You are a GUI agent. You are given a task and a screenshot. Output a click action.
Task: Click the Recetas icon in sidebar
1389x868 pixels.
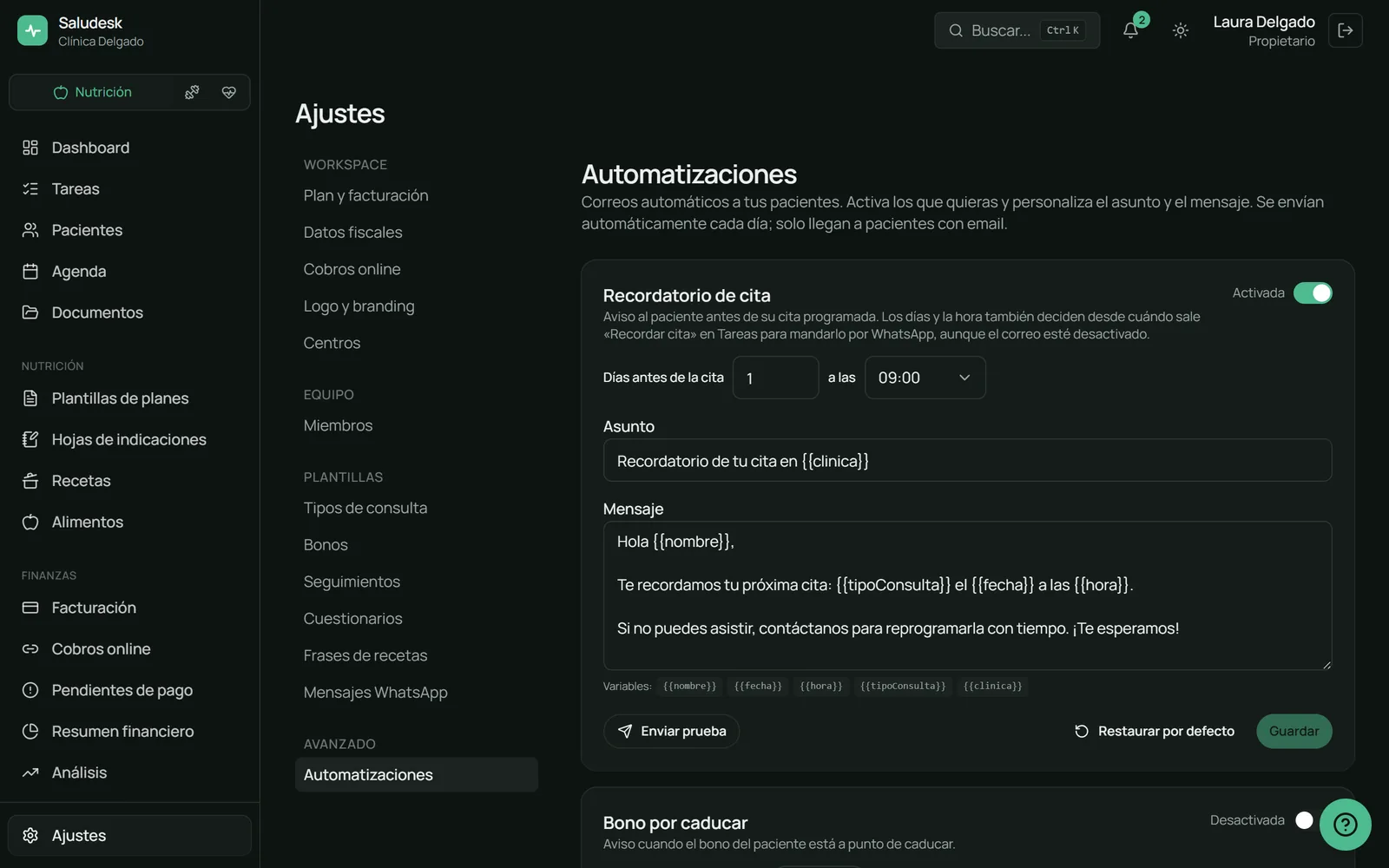pos(30,481)
